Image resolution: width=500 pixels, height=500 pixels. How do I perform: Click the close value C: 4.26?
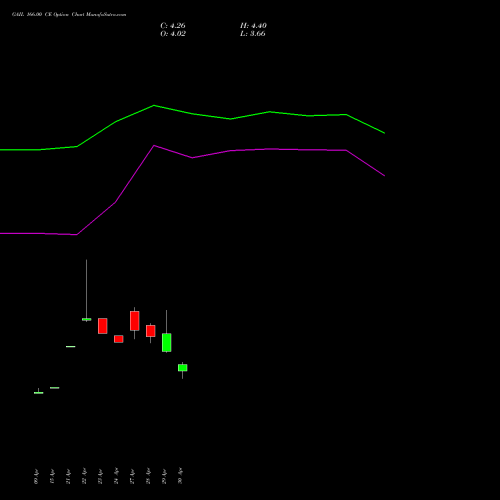tap(173, 26)
